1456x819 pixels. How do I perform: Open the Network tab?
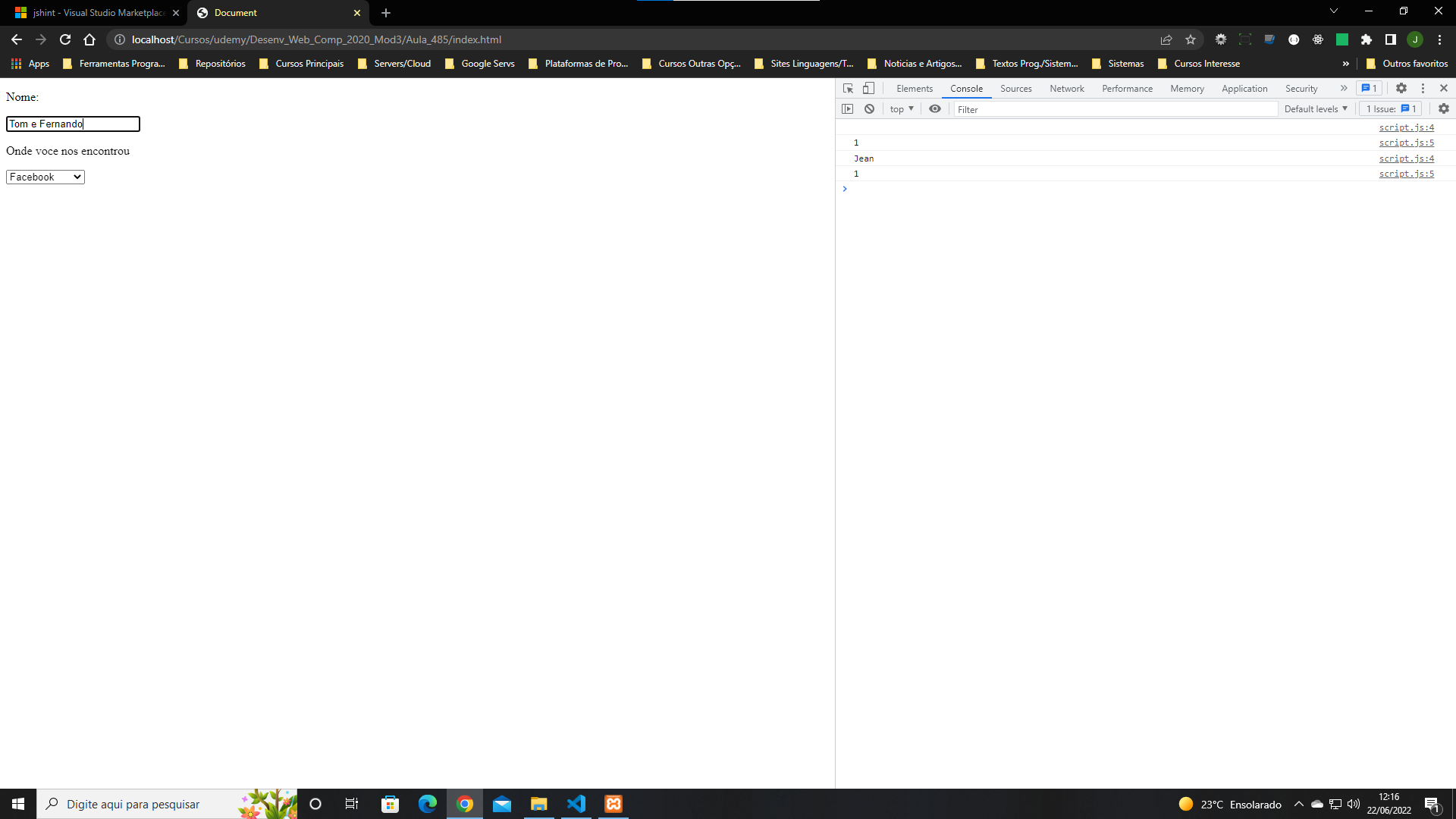tap(1067, 89)
